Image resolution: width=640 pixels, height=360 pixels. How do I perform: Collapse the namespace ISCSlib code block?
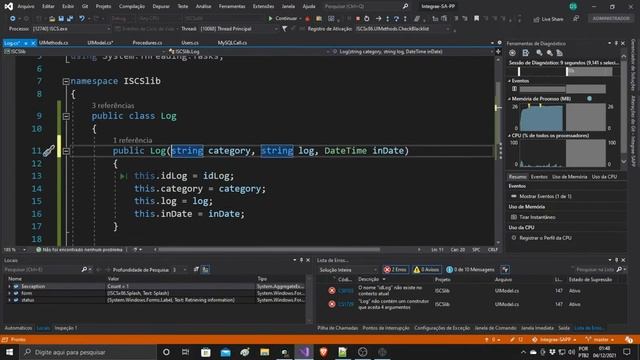point(66,82)
